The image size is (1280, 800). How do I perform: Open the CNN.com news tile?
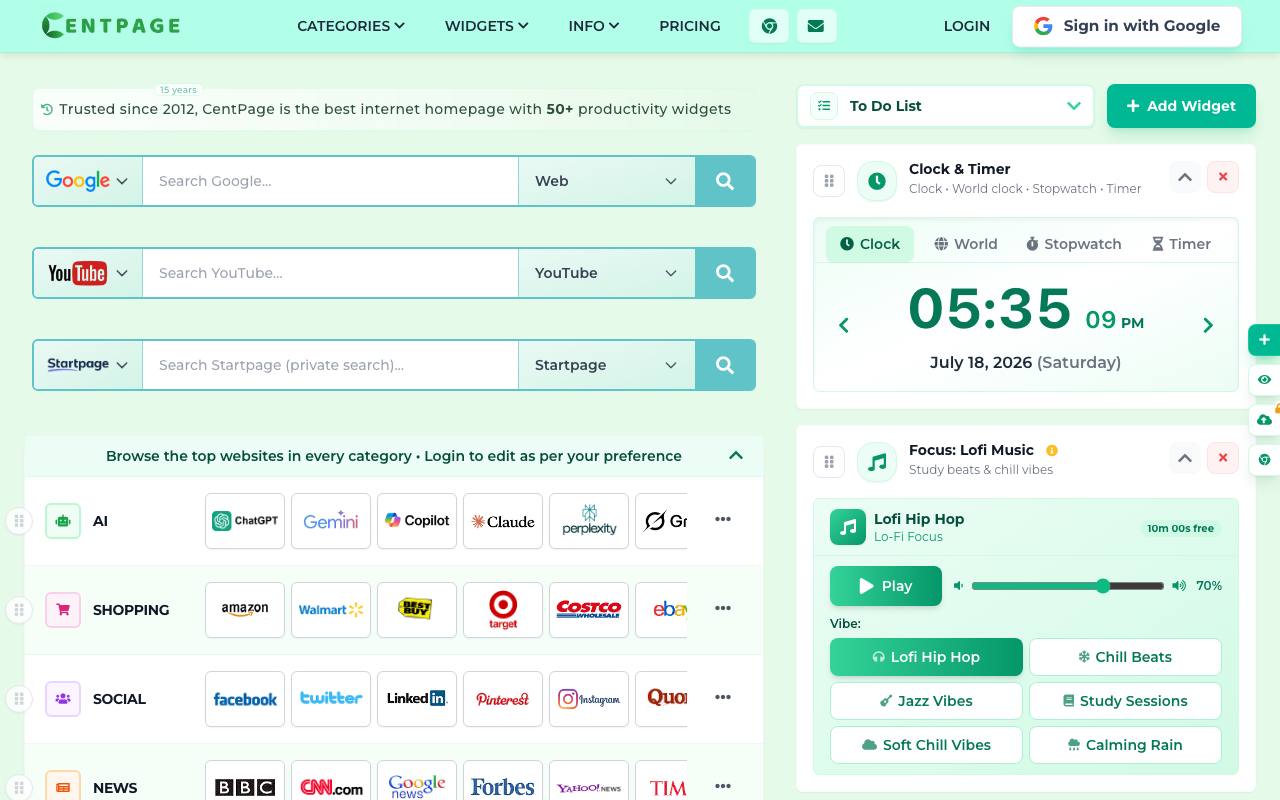point(331,781)
